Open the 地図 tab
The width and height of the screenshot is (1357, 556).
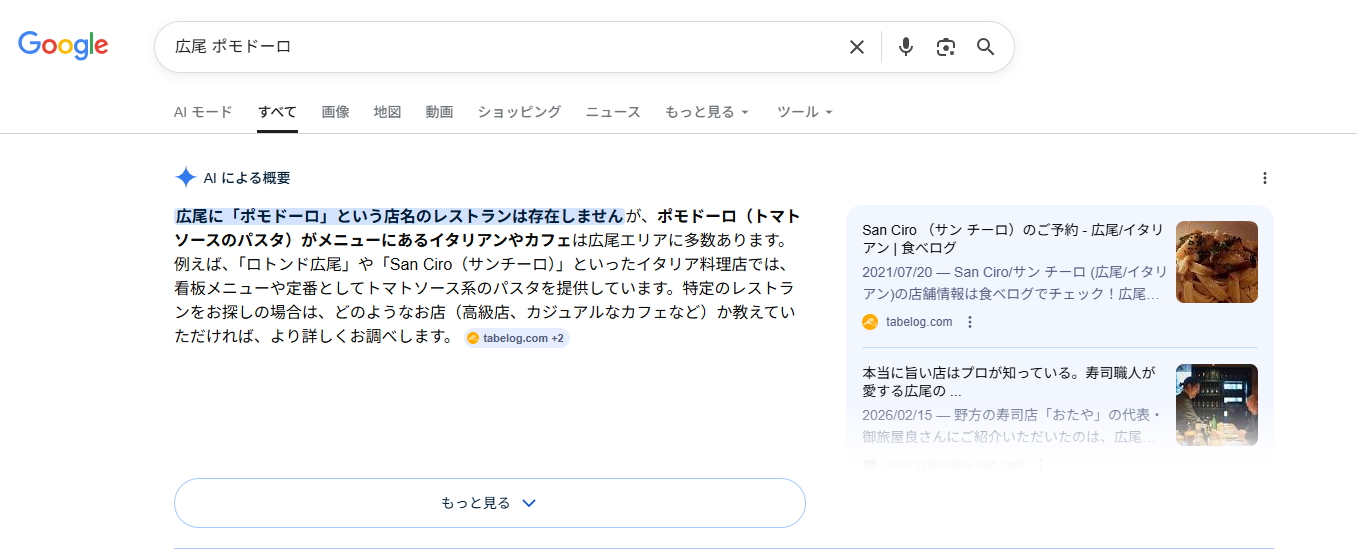tap(387, 112)
